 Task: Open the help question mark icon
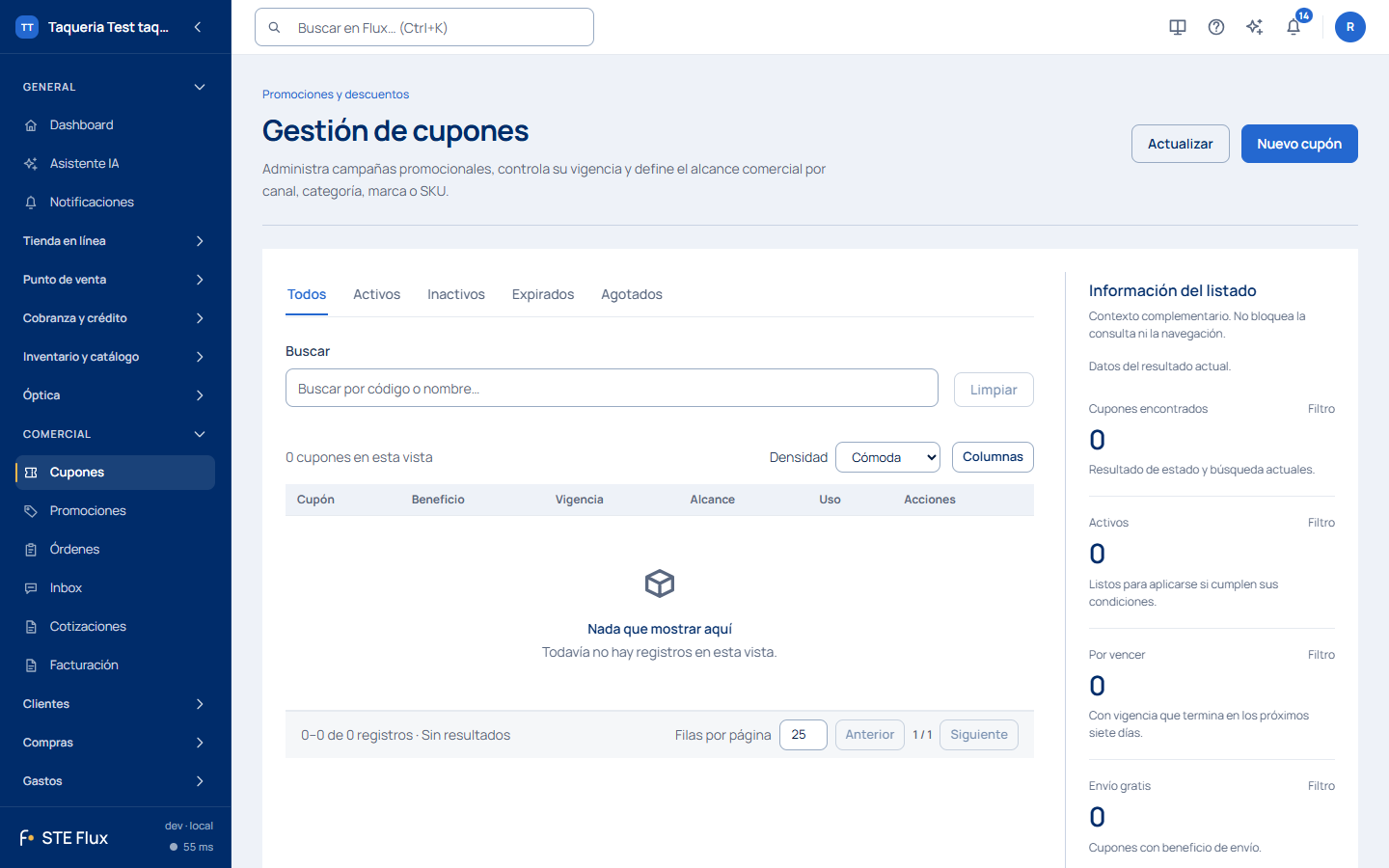tap(1216, 27)
